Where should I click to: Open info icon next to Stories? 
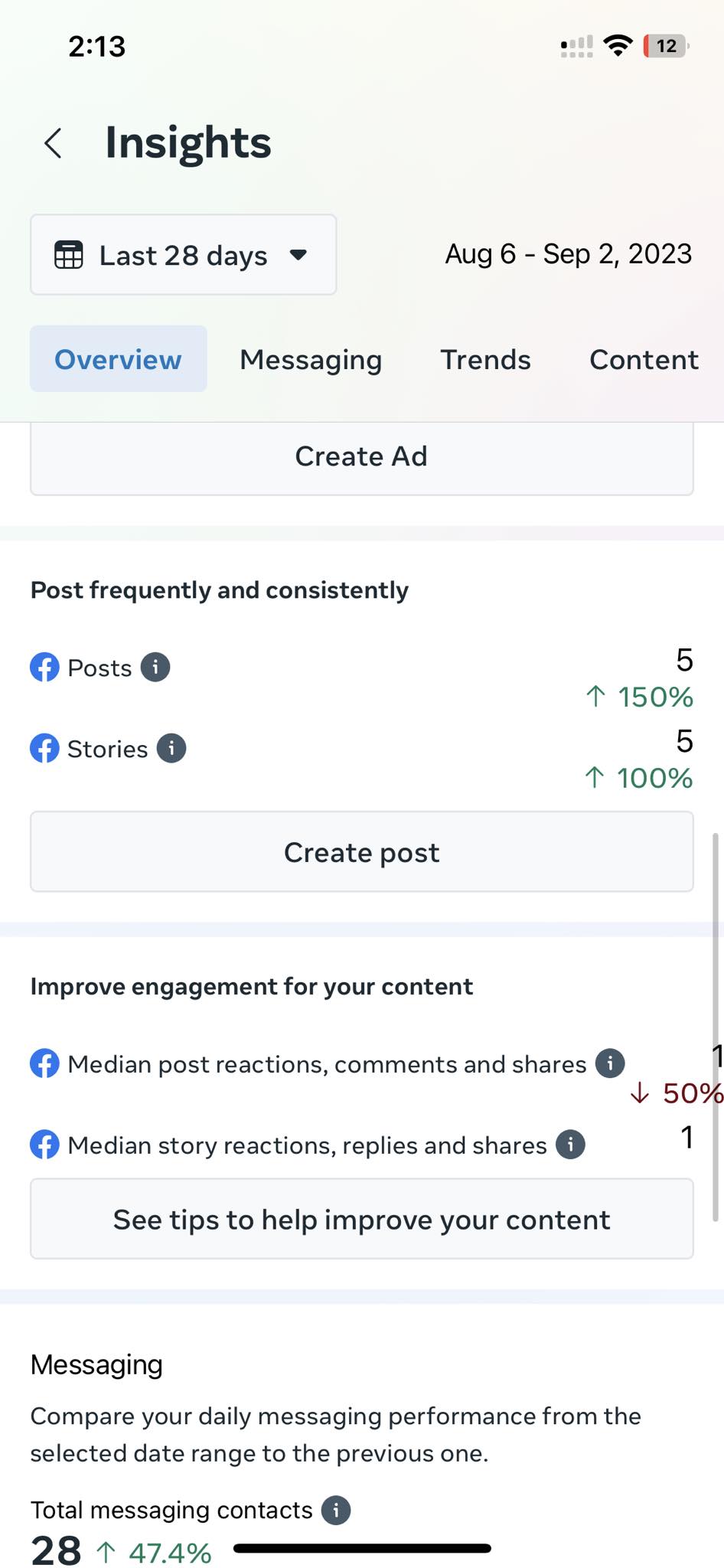coord(171,749)
